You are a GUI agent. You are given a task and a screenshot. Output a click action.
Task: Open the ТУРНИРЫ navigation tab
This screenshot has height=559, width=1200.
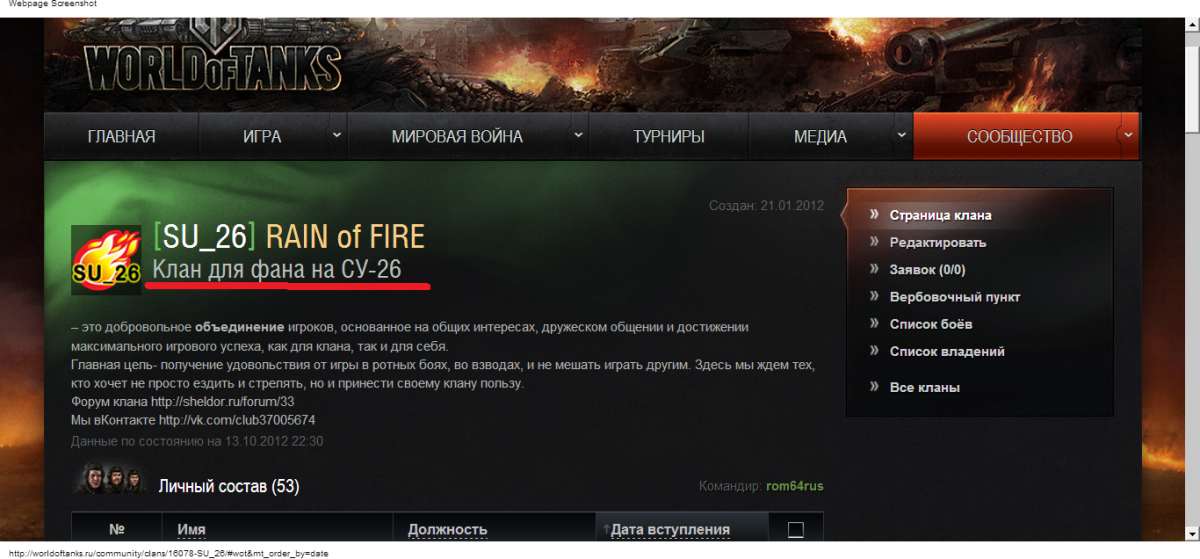click(668, 137)
